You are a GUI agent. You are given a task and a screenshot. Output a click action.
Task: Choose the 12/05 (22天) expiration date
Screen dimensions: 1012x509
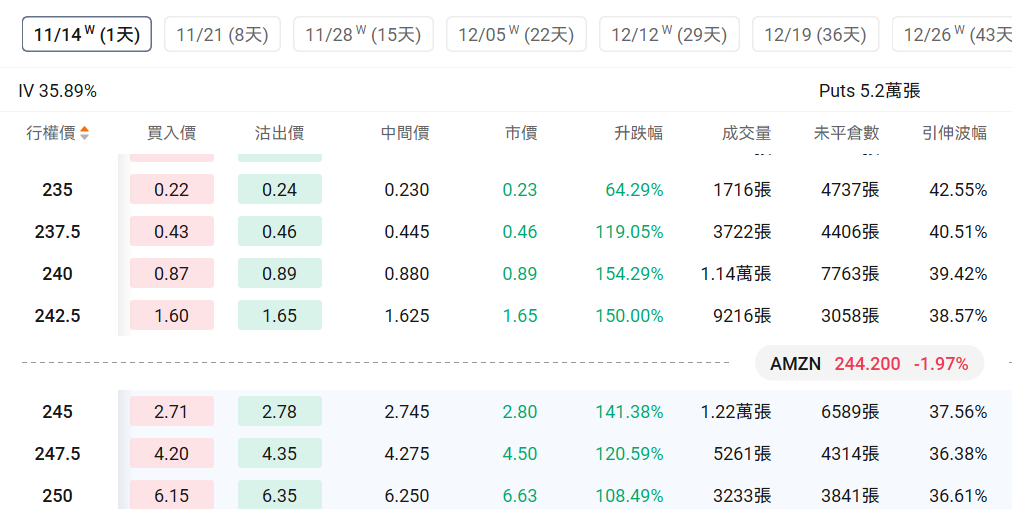(516, 34)
